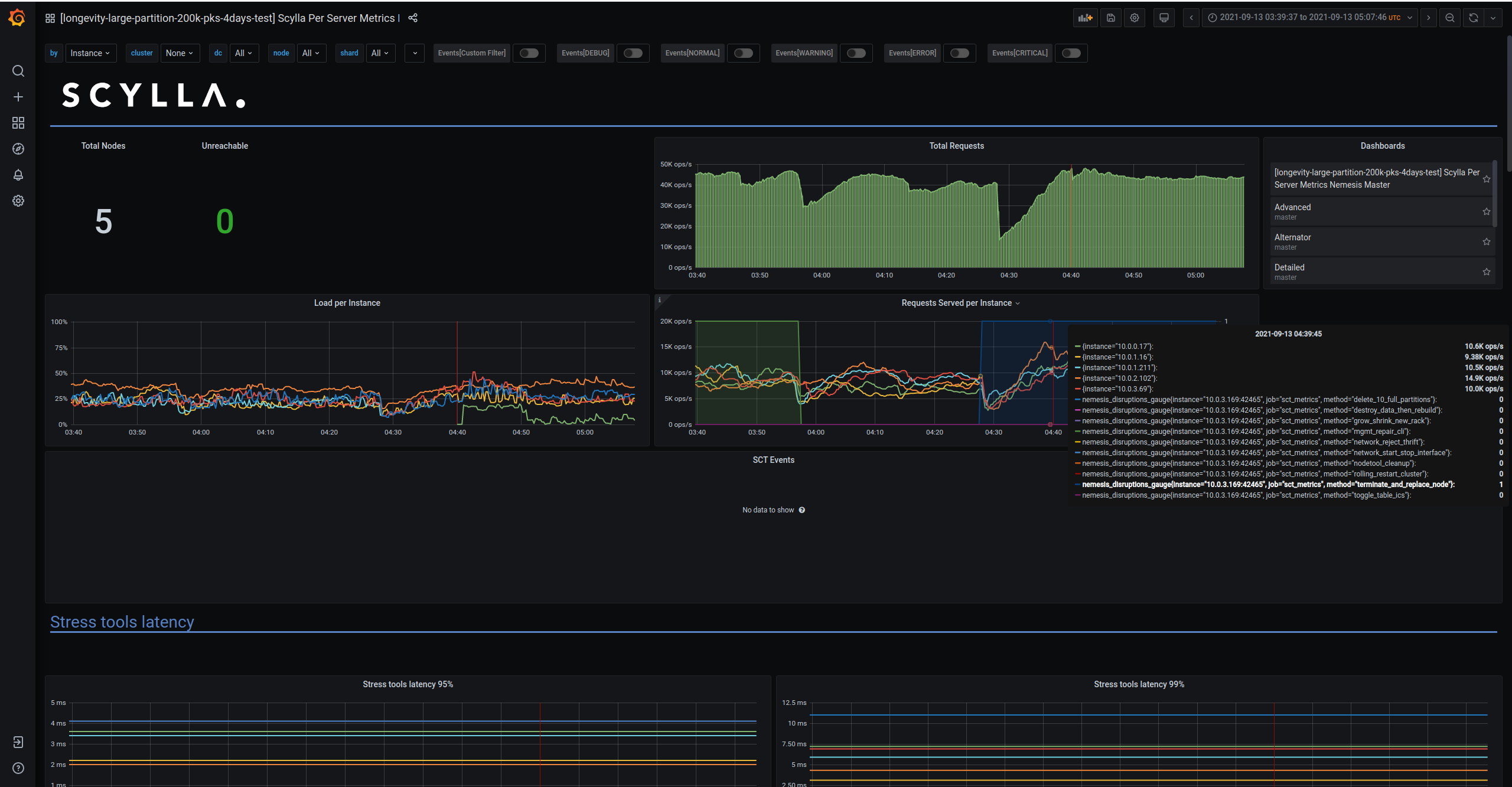
Task: Save the dashboard using the save icon
Action: pyautogui.click(x=1110, y=18)
